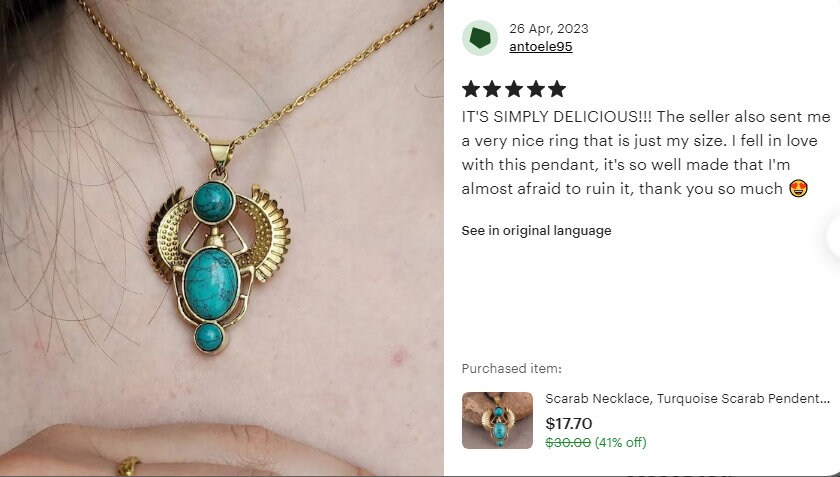This screenshot has width=840, height=477.
Task: Click the green pentagon avatar of antoele95
Action: tap(479, 38)
